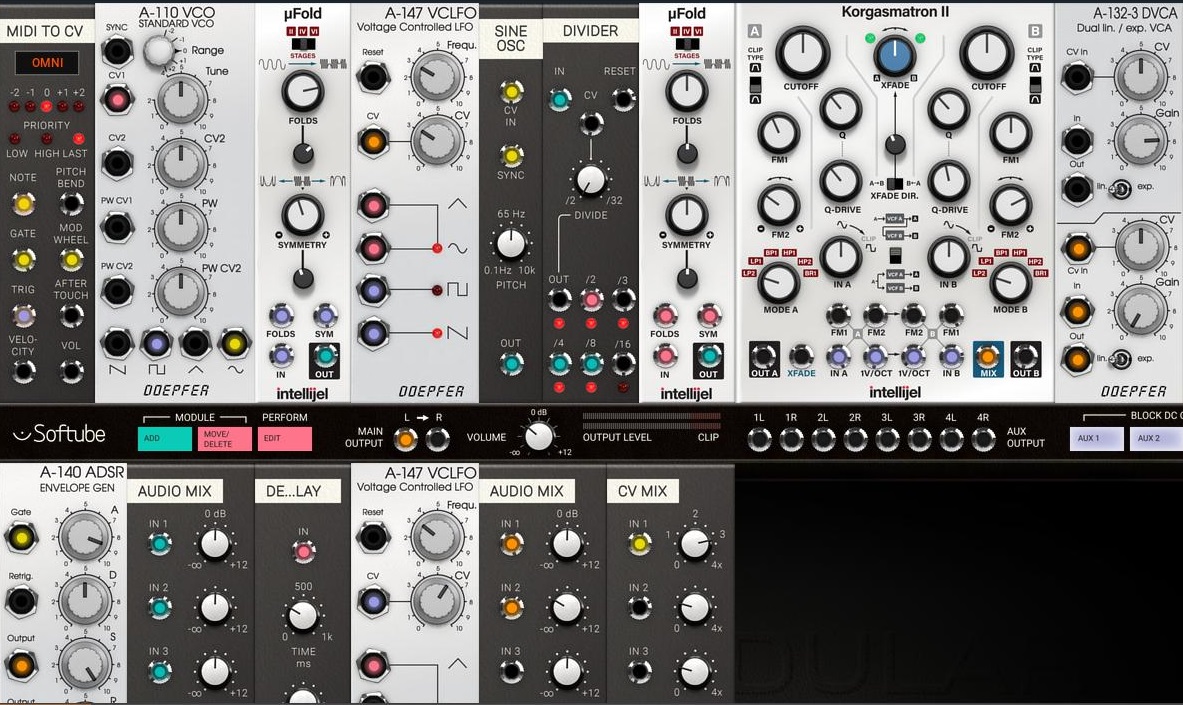Click the Main Output L jack

pos(406,439)
